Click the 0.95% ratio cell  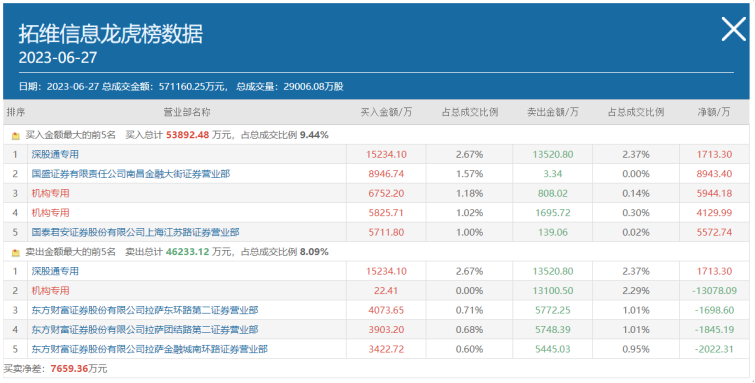636,349
